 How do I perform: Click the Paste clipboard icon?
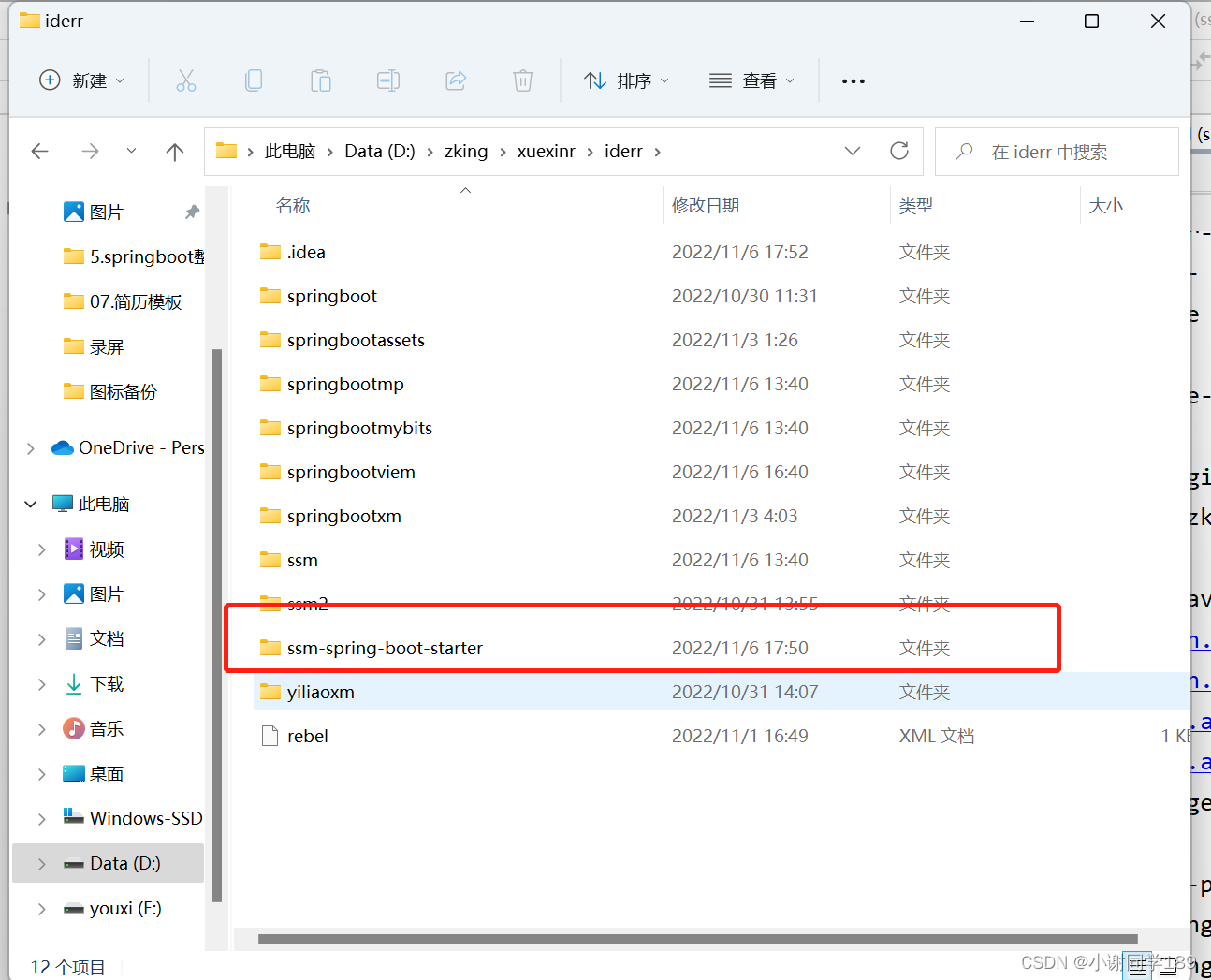tap(321, 81)
